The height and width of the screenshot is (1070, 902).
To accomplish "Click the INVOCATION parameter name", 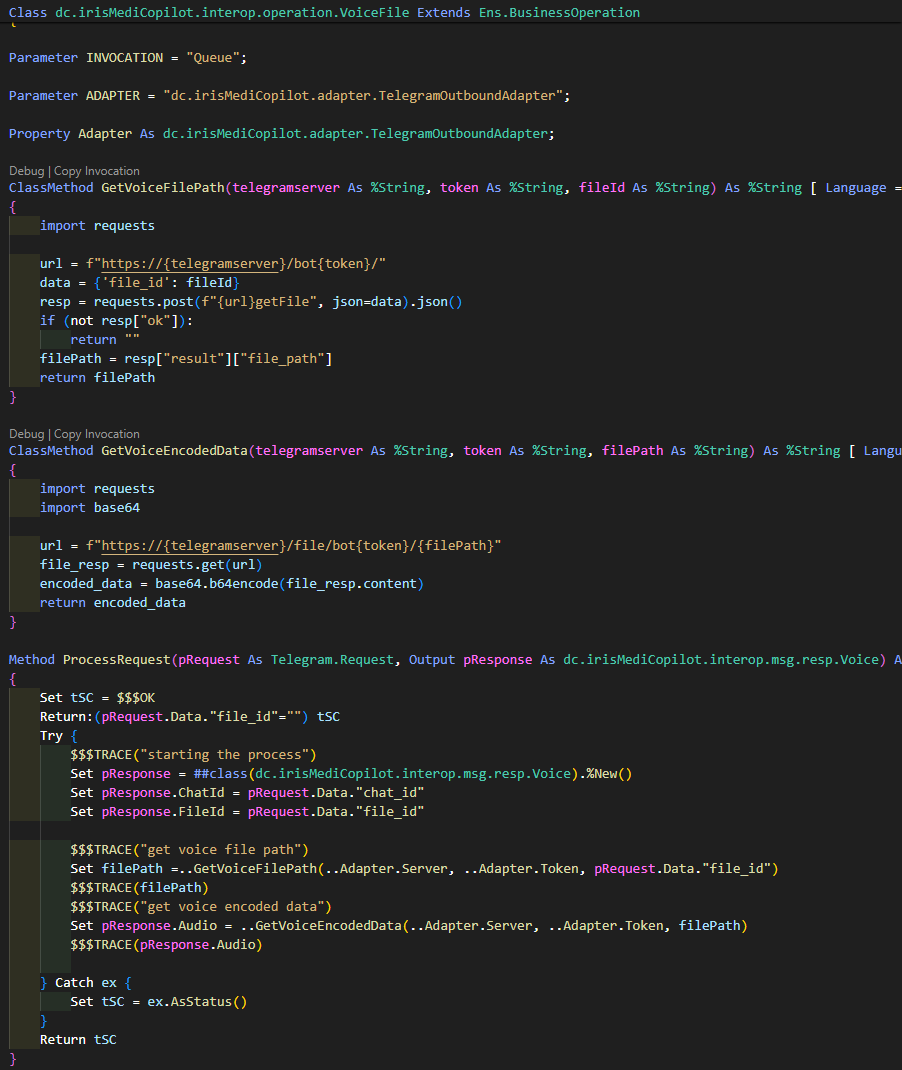I will tap(125, 58).
